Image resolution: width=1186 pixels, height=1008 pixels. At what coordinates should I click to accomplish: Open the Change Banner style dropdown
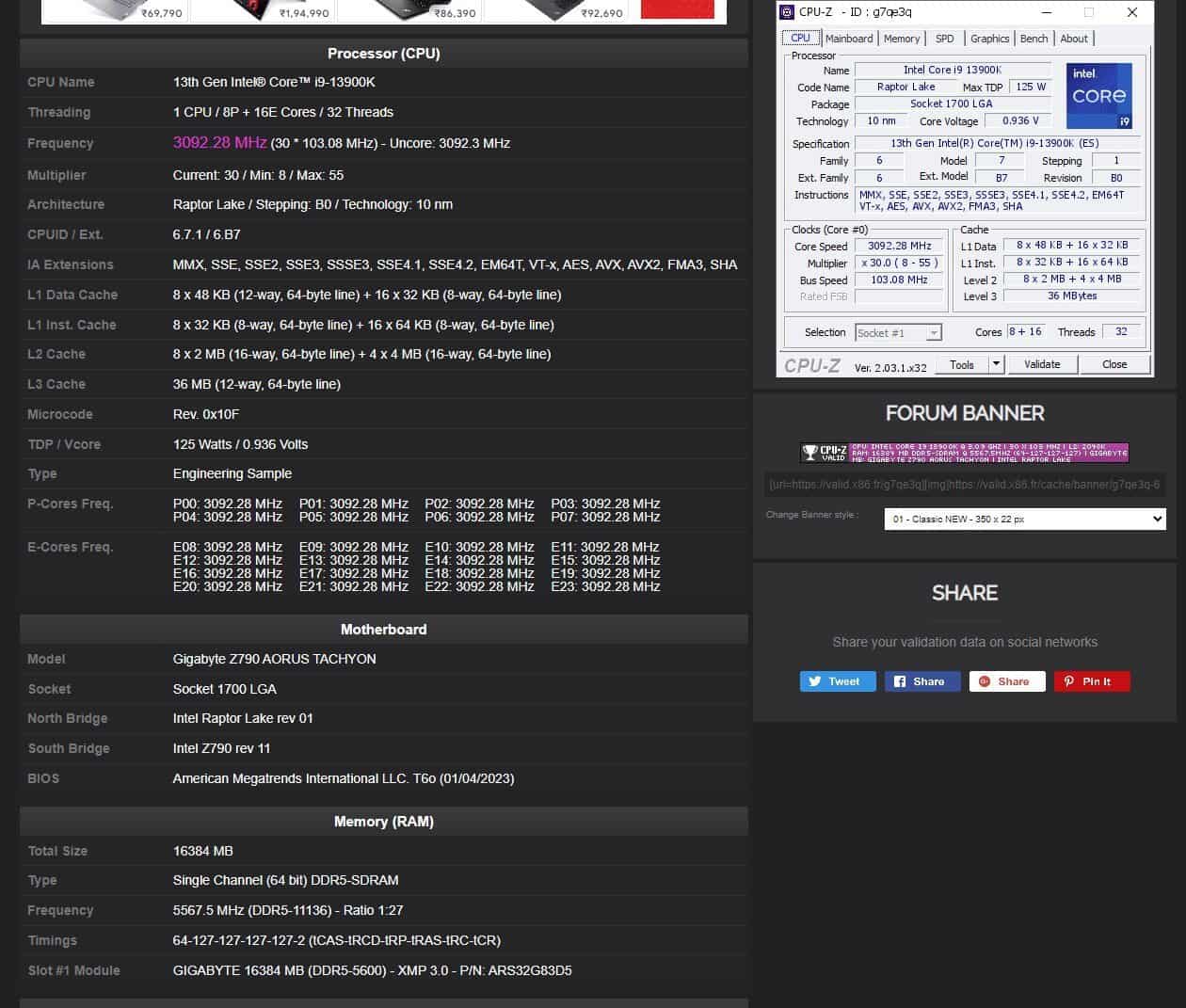tap(1024, 519)
